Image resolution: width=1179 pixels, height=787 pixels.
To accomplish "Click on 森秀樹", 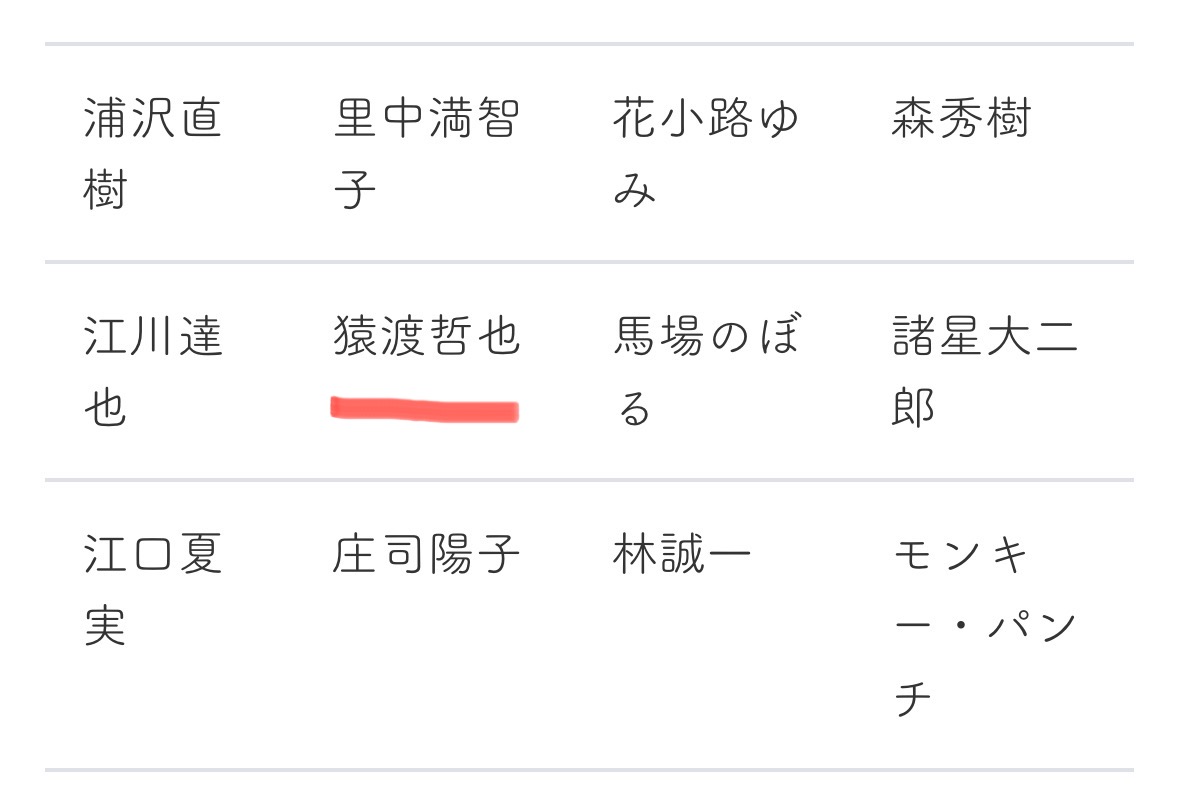I will (960, 119).
